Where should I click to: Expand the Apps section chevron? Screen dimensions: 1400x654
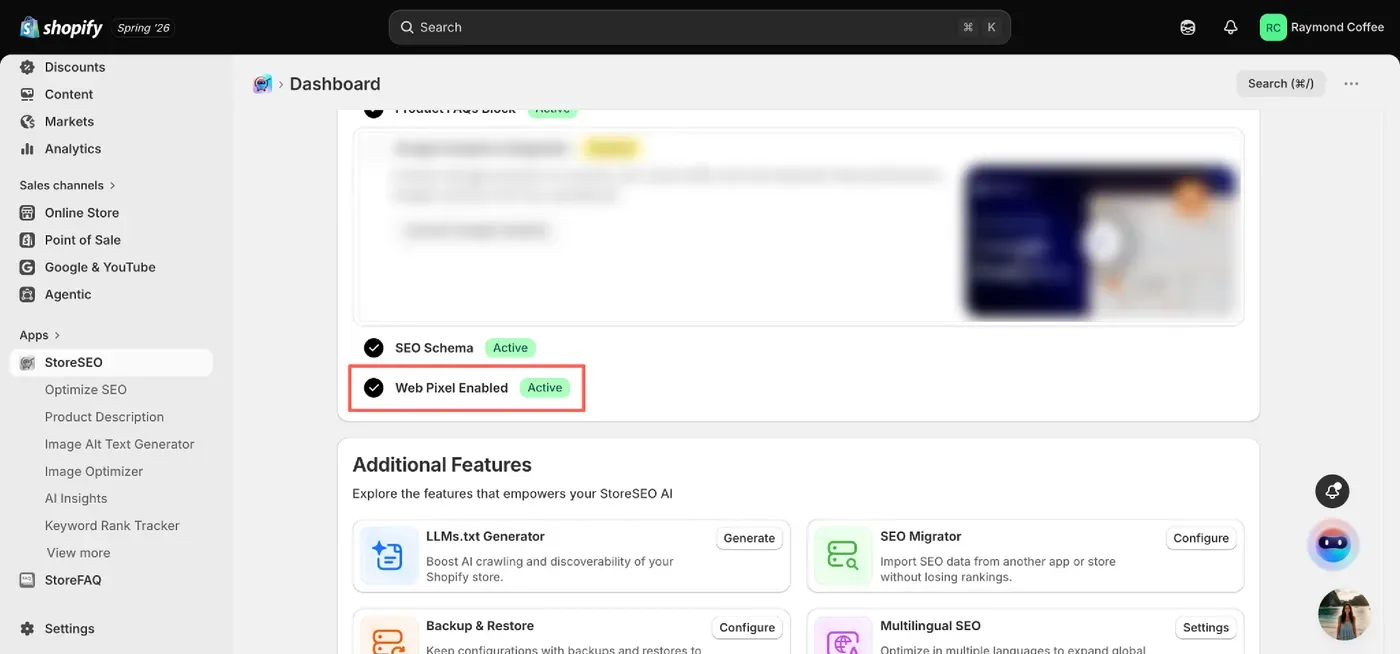tap(57, 335)
